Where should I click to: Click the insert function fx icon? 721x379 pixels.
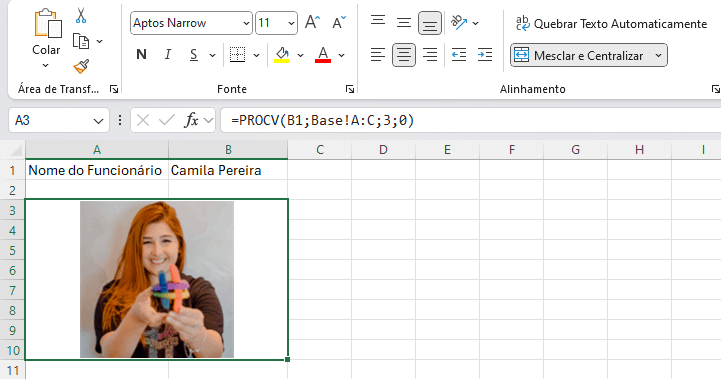tap(191, 121)
